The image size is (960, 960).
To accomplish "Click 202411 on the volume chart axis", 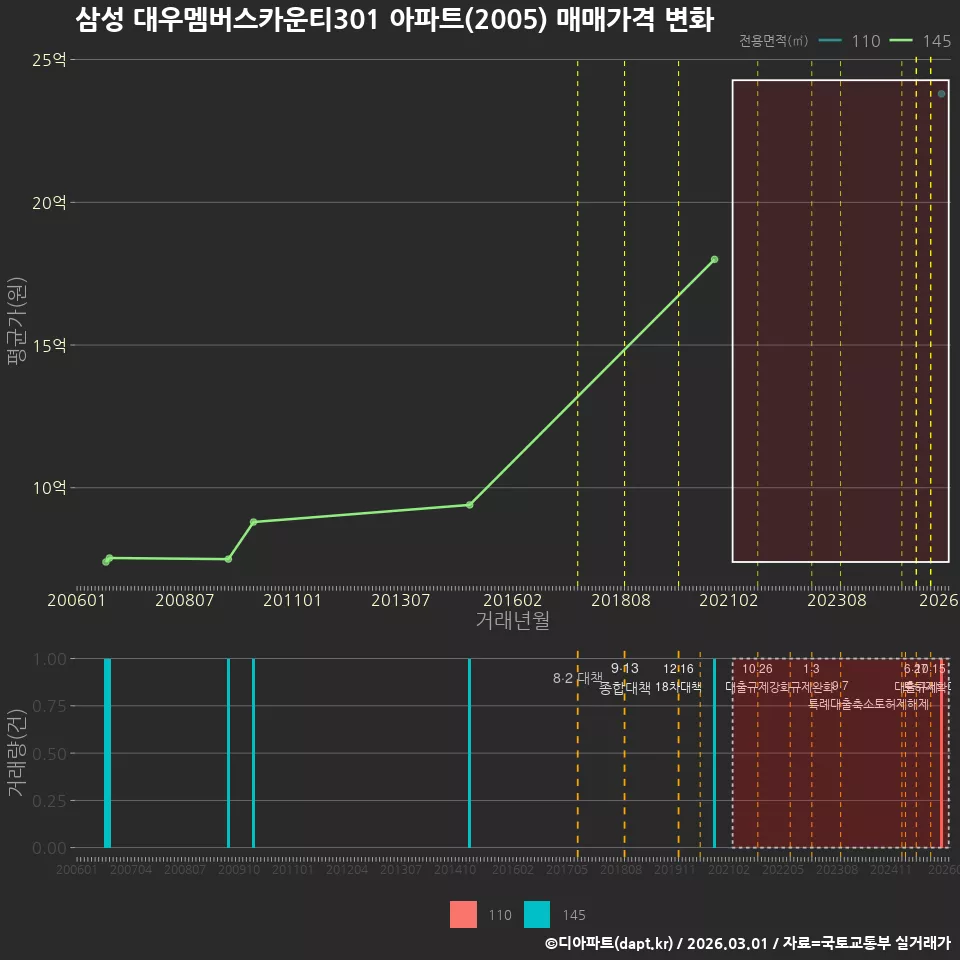I will [x=891, y=869].
